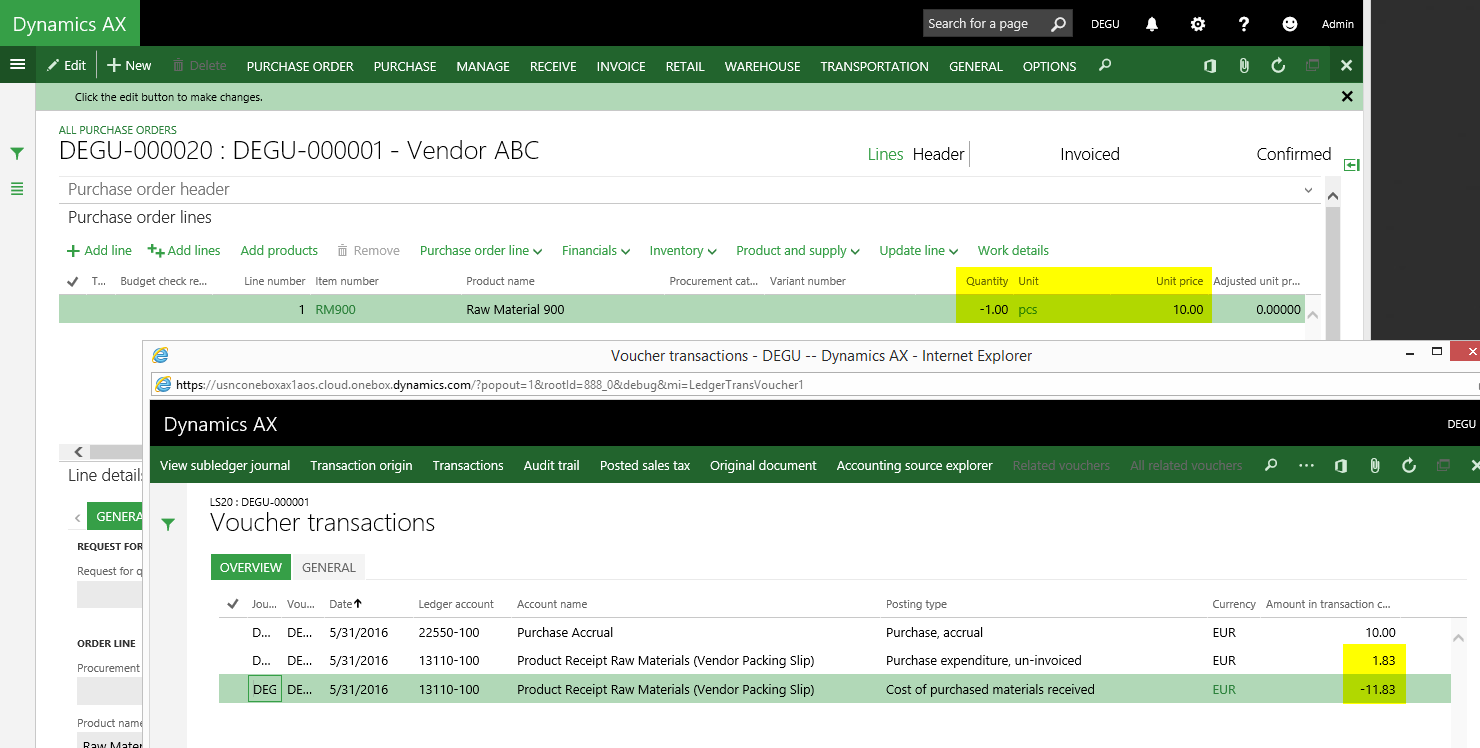Click the help question mark icon

[x=1244, y=24]
